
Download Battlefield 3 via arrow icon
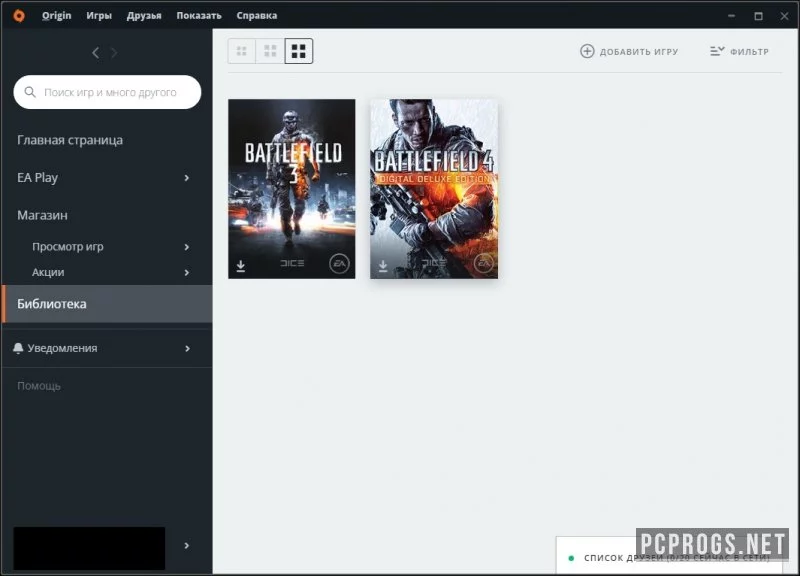241,266
